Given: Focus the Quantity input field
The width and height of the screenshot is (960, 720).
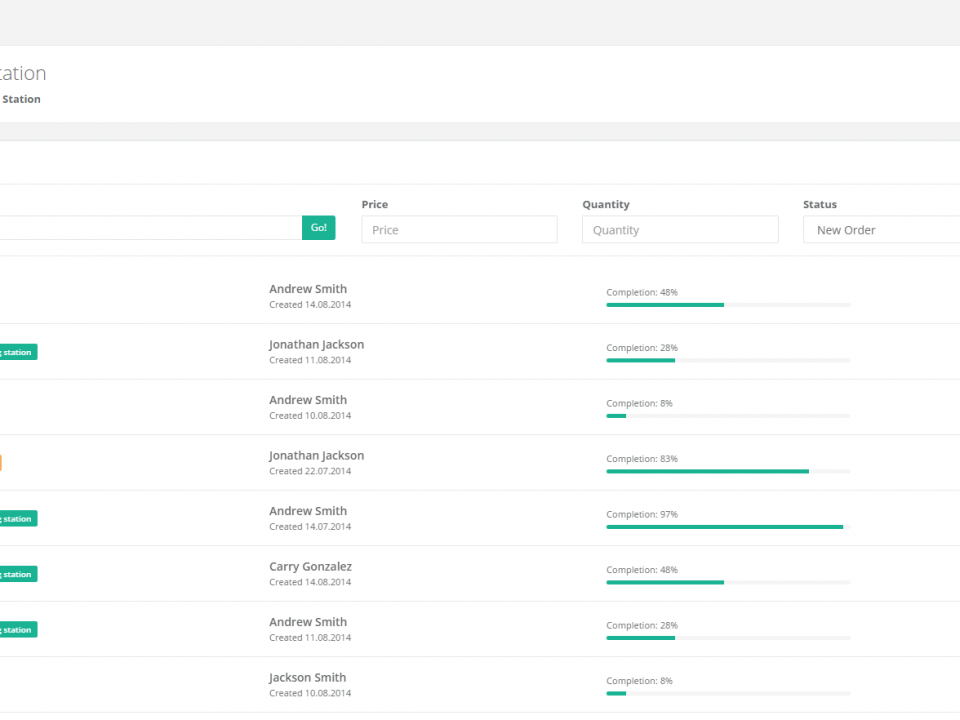Looking at the screenshot, I should 680,230.
